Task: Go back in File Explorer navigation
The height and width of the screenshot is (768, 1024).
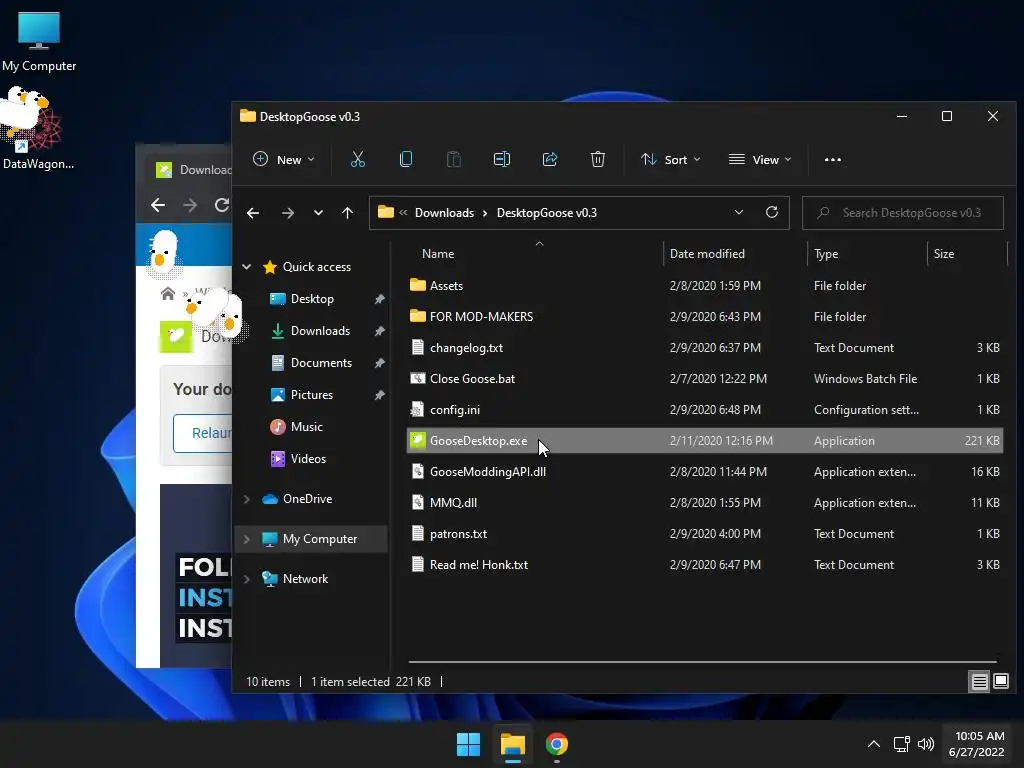Action: 253,213
